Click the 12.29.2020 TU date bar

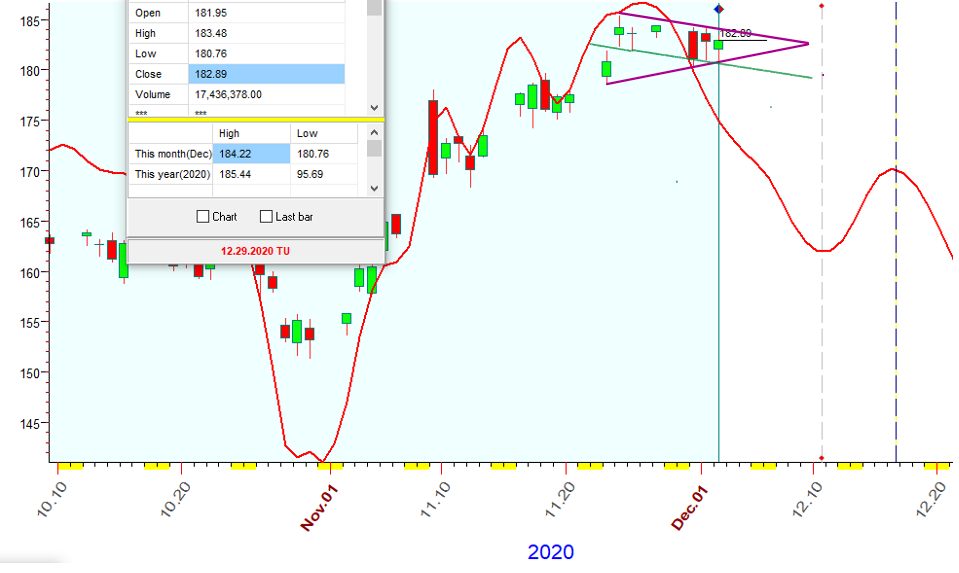point(255,250)
